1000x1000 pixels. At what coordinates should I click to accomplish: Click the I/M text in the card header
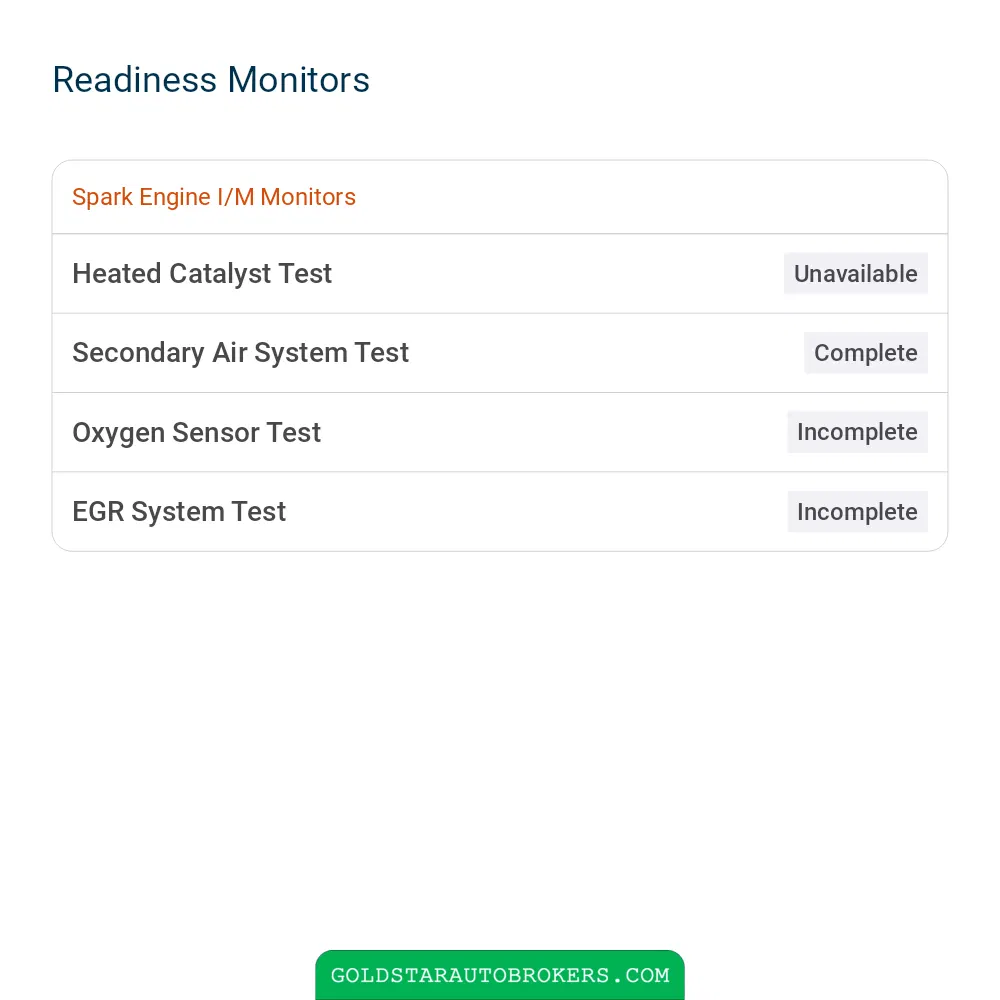pyautogui.click(x=235, y=197)
